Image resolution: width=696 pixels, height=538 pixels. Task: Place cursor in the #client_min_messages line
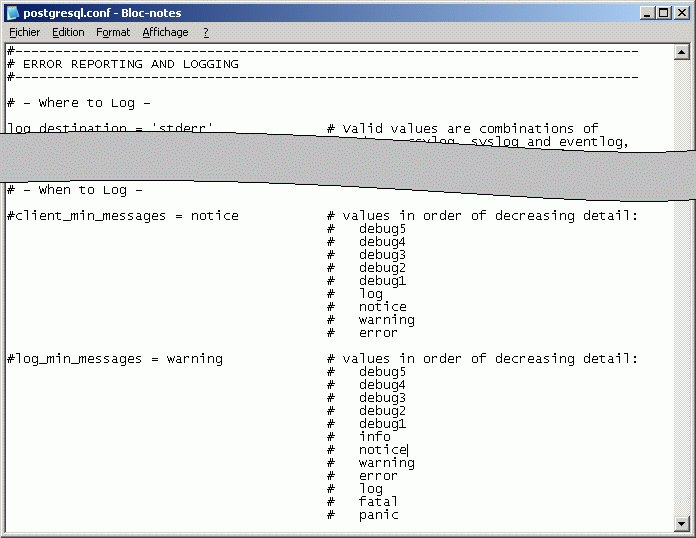coord(122,216)
